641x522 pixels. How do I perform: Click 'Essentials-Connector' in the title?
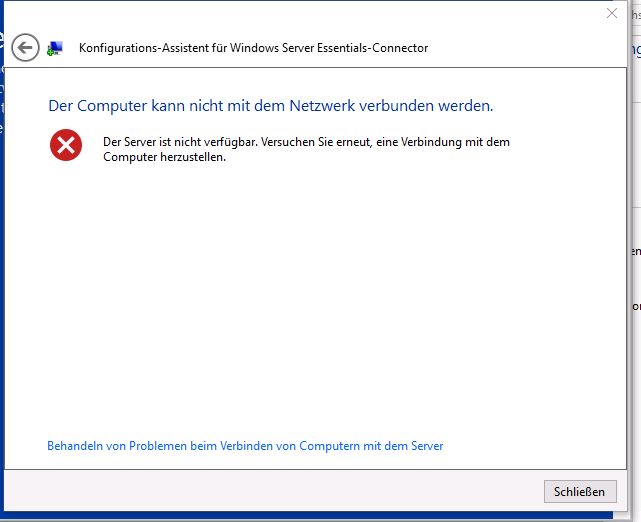pos(372,48)
